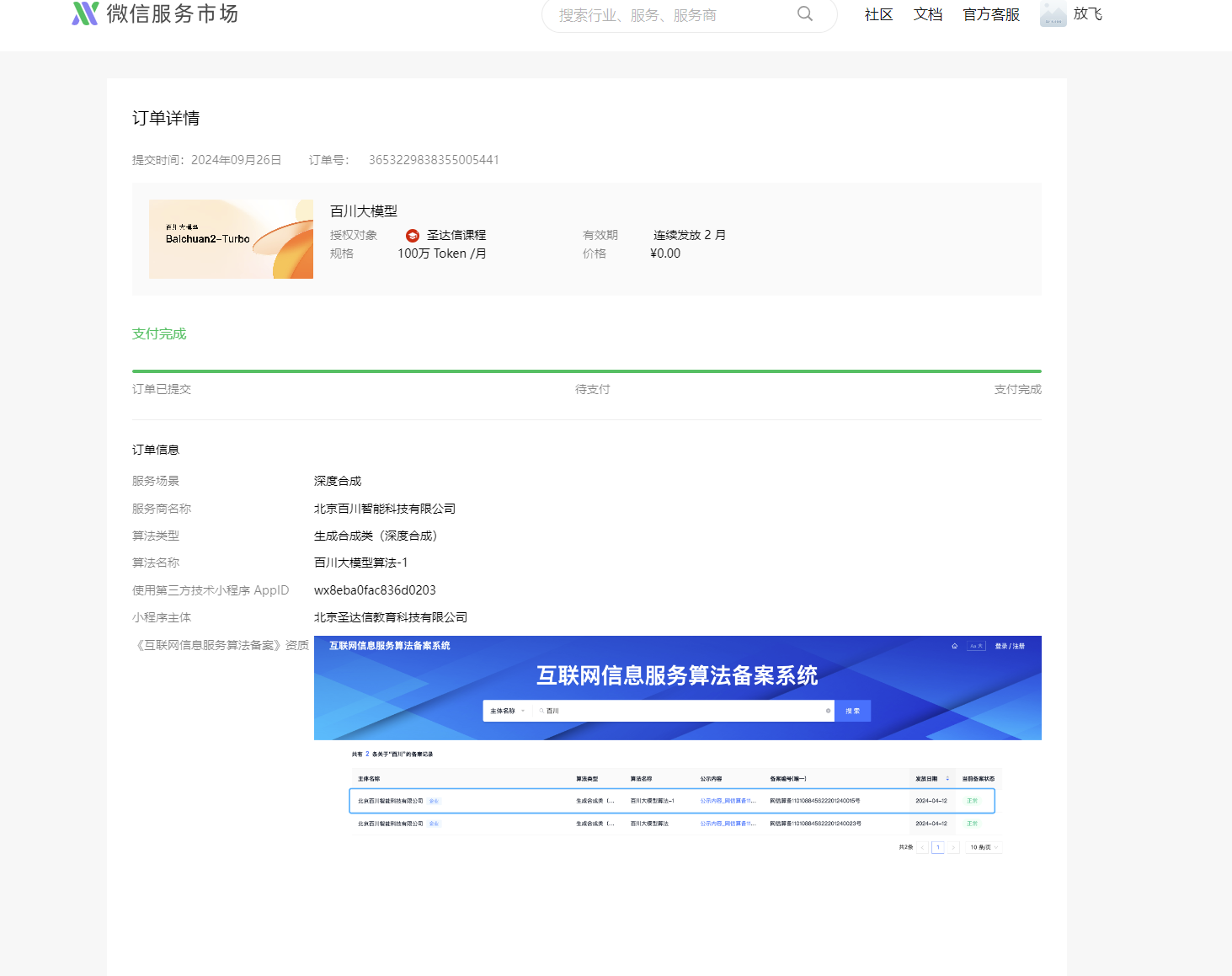Click the search magnifier icon
1232x976 pixels.
[805, 14]
